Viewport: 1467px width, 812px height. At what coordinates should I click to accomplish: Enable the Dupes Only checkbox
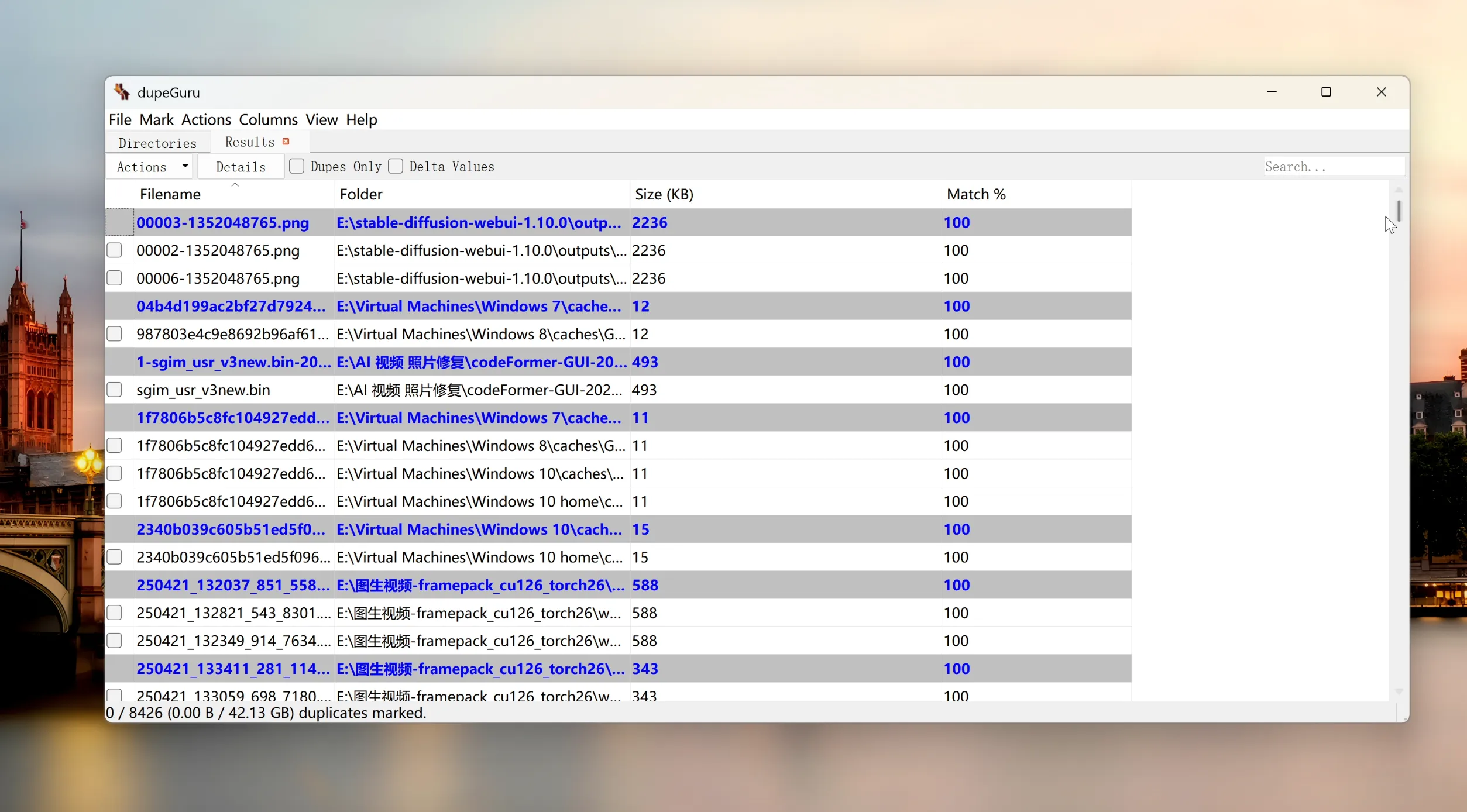tap(297, 167)
